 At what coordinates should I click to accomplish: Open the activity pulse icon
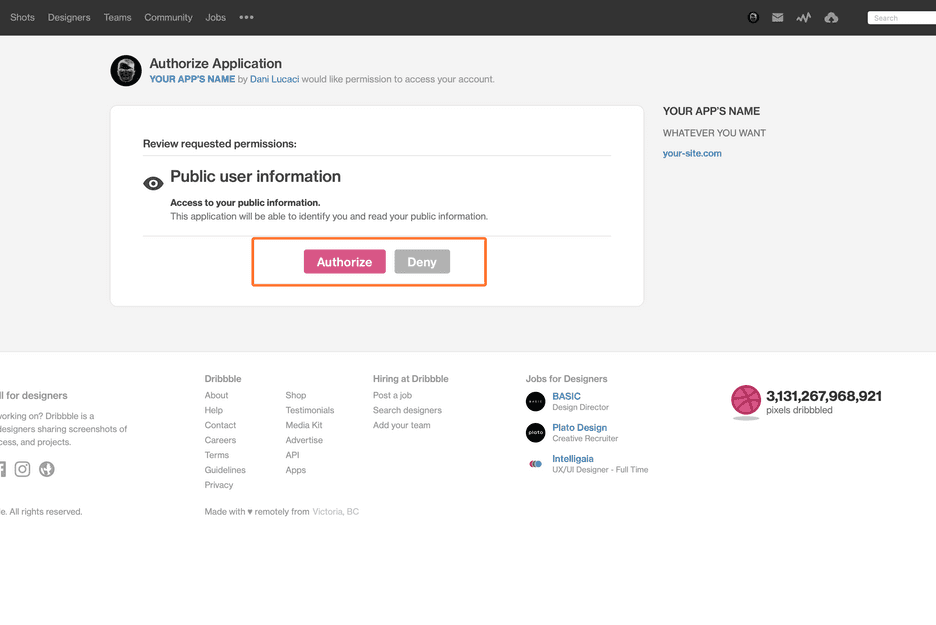click(x=803, y=17)
